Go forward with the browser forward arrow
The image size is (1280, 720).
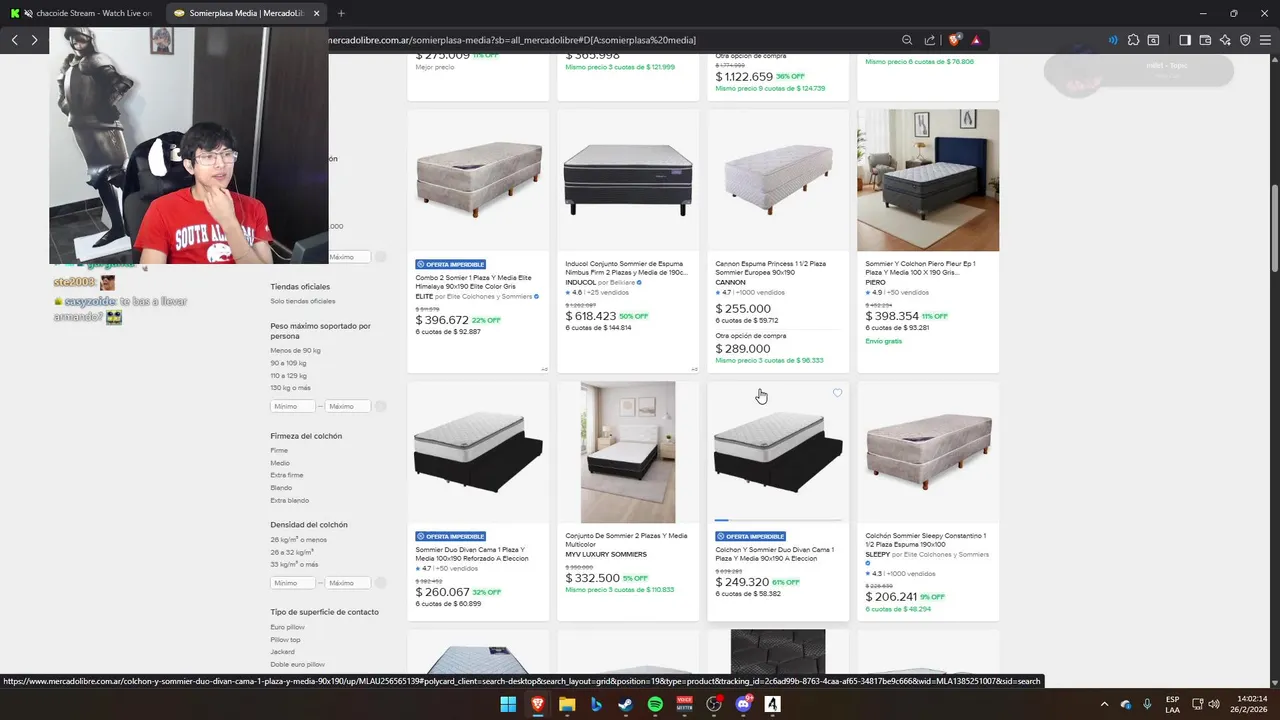34,40
